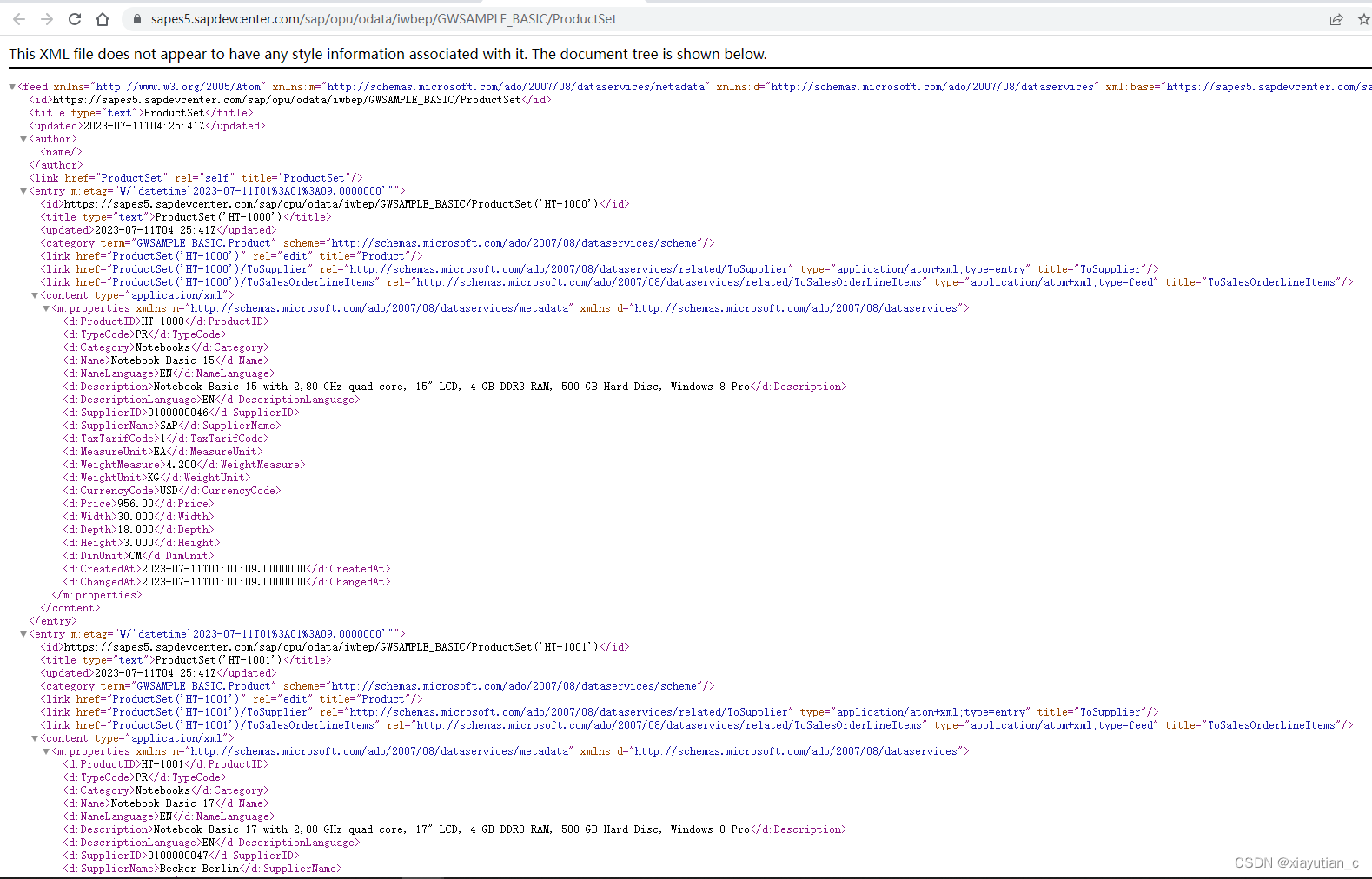Focus the address bar URL

point(383,19)
